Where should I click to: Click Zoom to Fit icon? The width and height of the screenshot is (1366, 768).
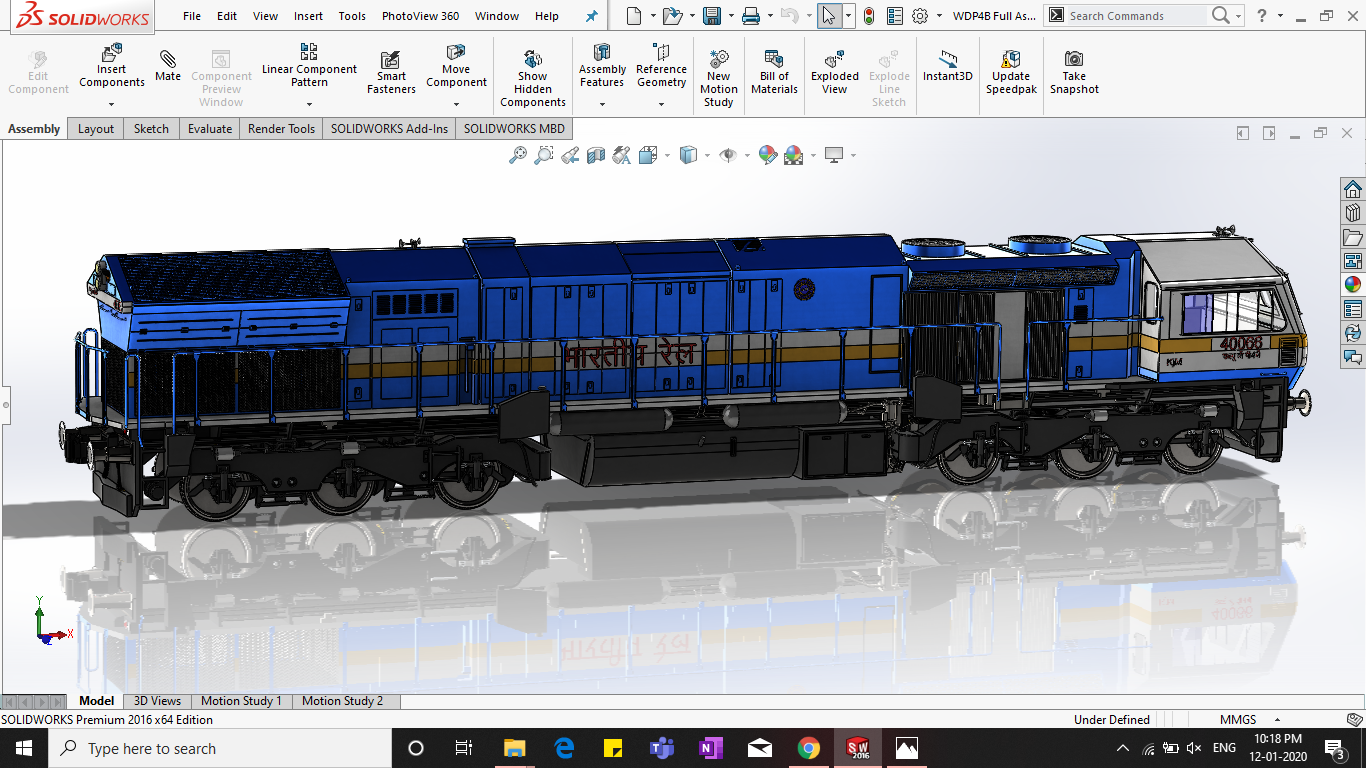pos(518,155)
